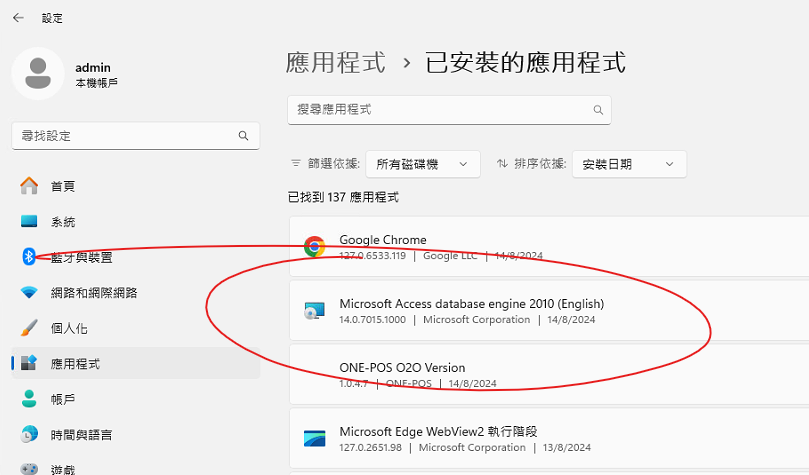This screenshot has width=809, height=475.
Task: Select Microsoft Access database engine 2010 name
Action: pyautogui.click(x=472, y=303)
